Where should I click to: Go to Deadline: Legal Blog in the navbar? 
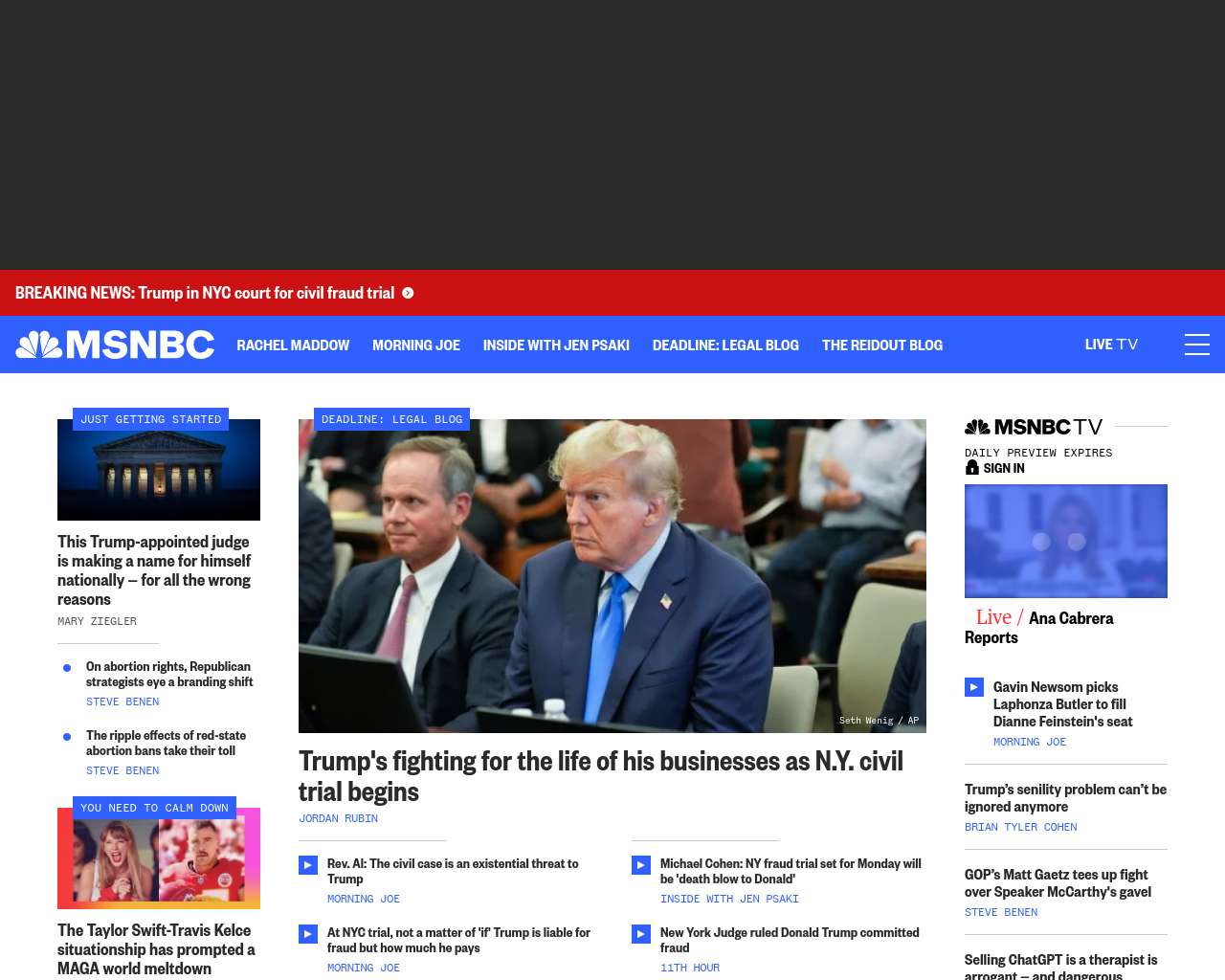pos(725,345)
